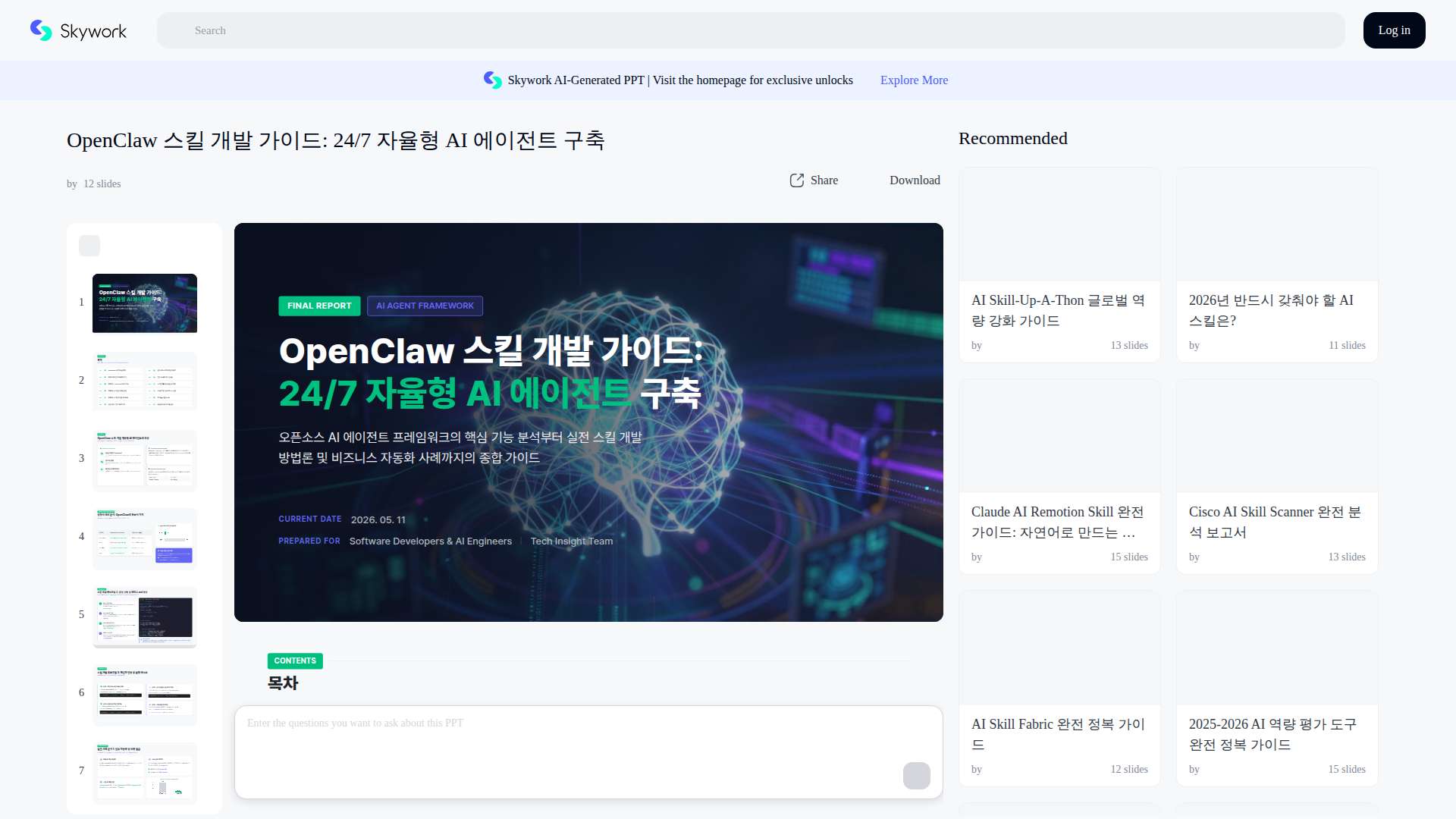The height and width of the screenshot is (819, 1456).
Task: Download the presentation
Action: [x=915, y=180]
